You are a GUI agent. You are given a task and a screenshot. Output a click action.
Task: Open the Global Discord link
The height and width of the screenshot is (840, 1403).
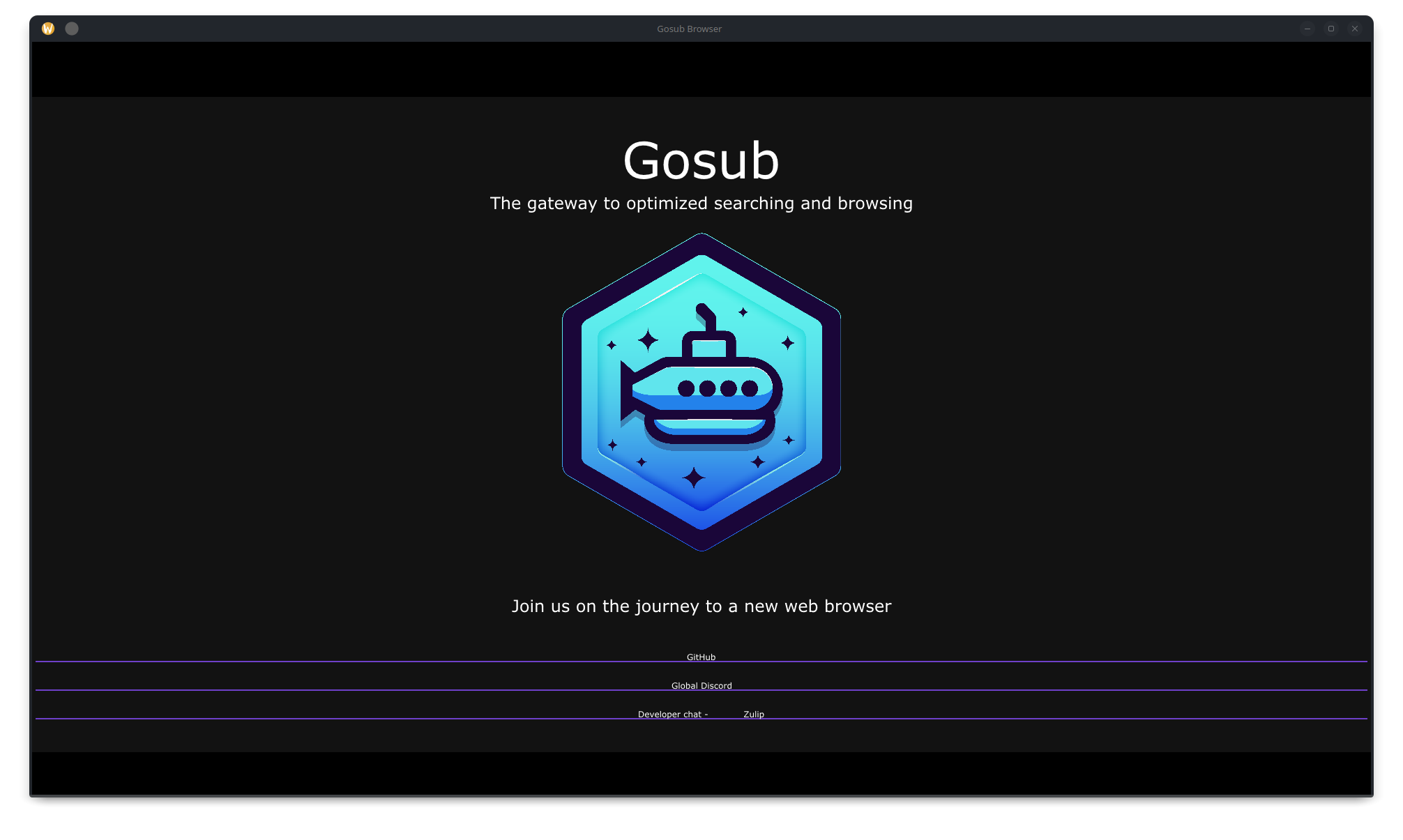[x=701, y=685]
